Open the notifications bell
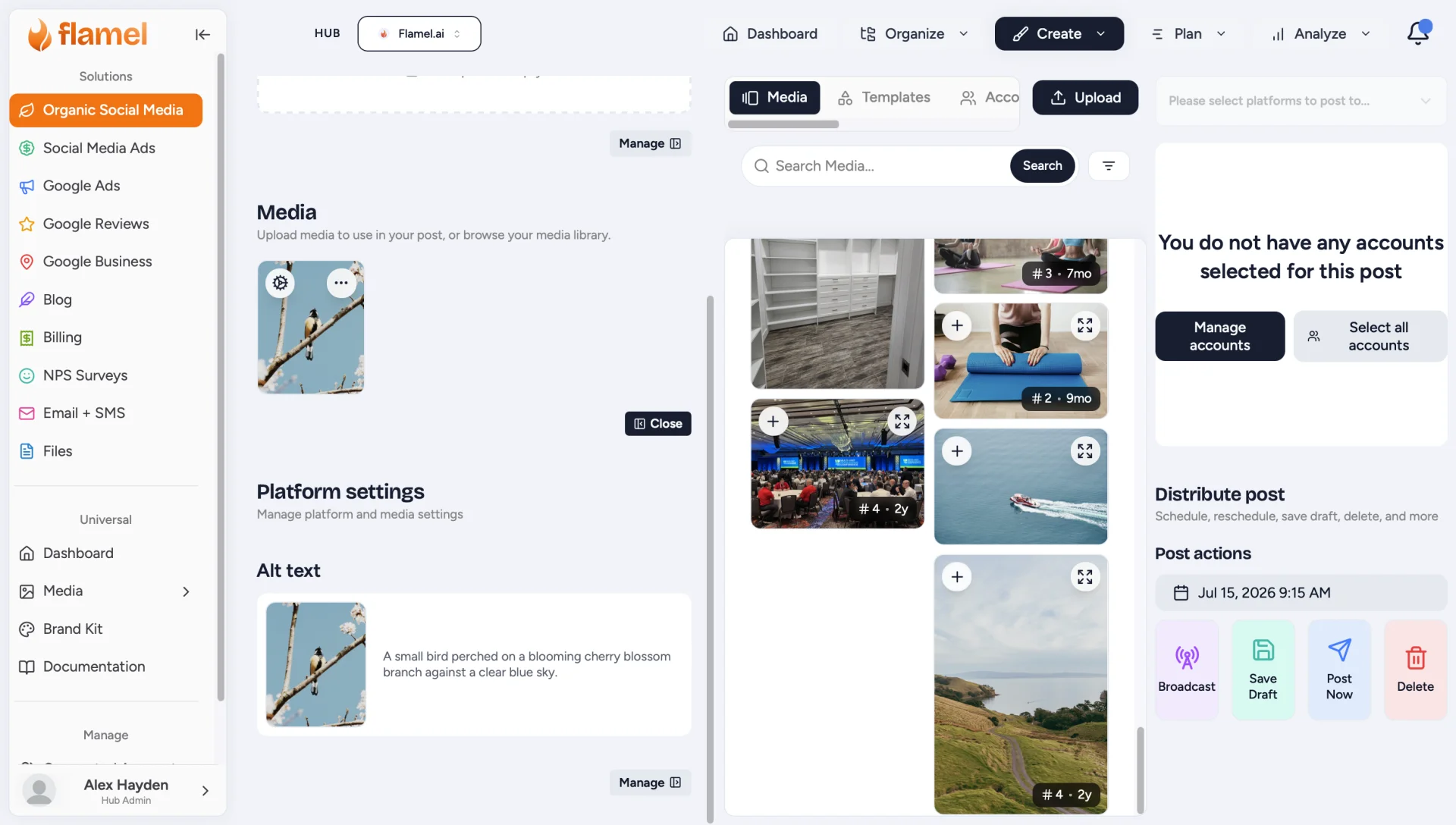 tap(1418, 33)
